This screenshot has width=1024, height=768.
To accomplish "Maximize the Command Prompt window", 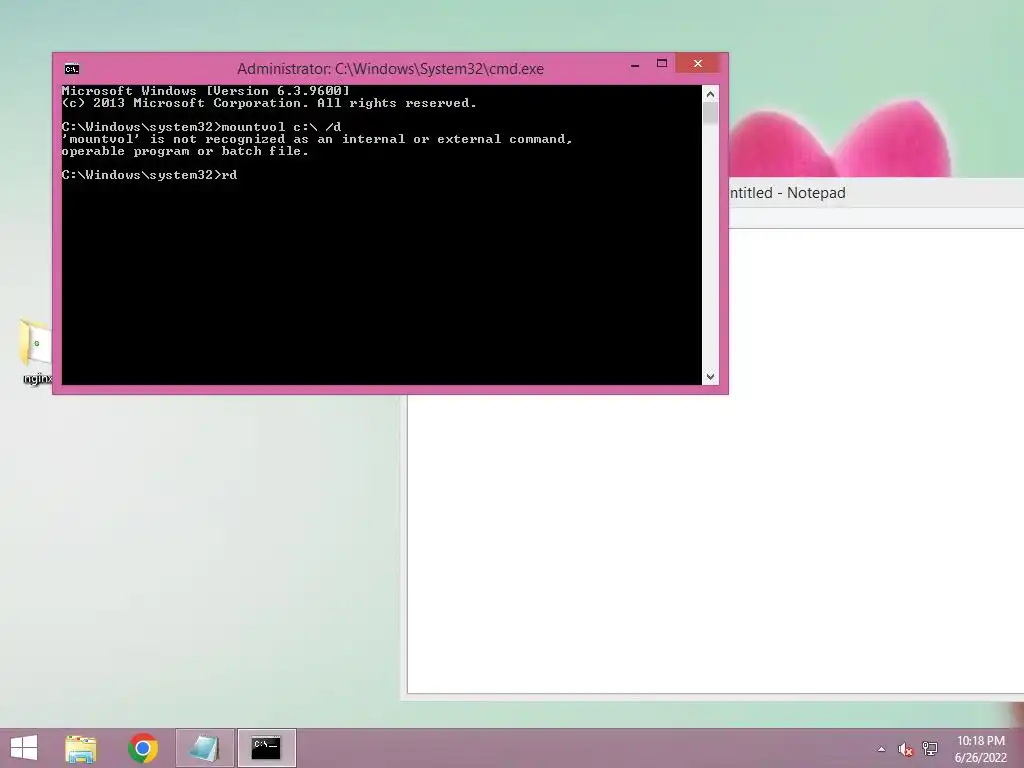I will point(662,64).
